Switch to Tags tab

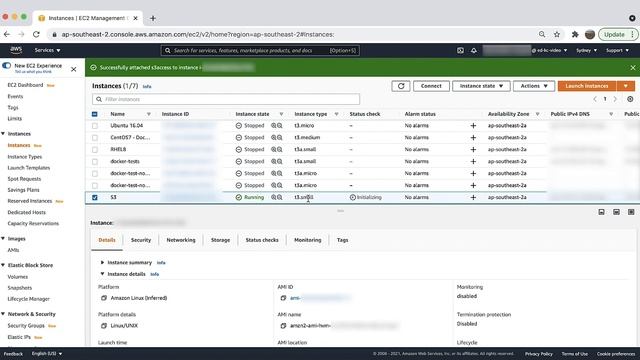click(342, 240)
